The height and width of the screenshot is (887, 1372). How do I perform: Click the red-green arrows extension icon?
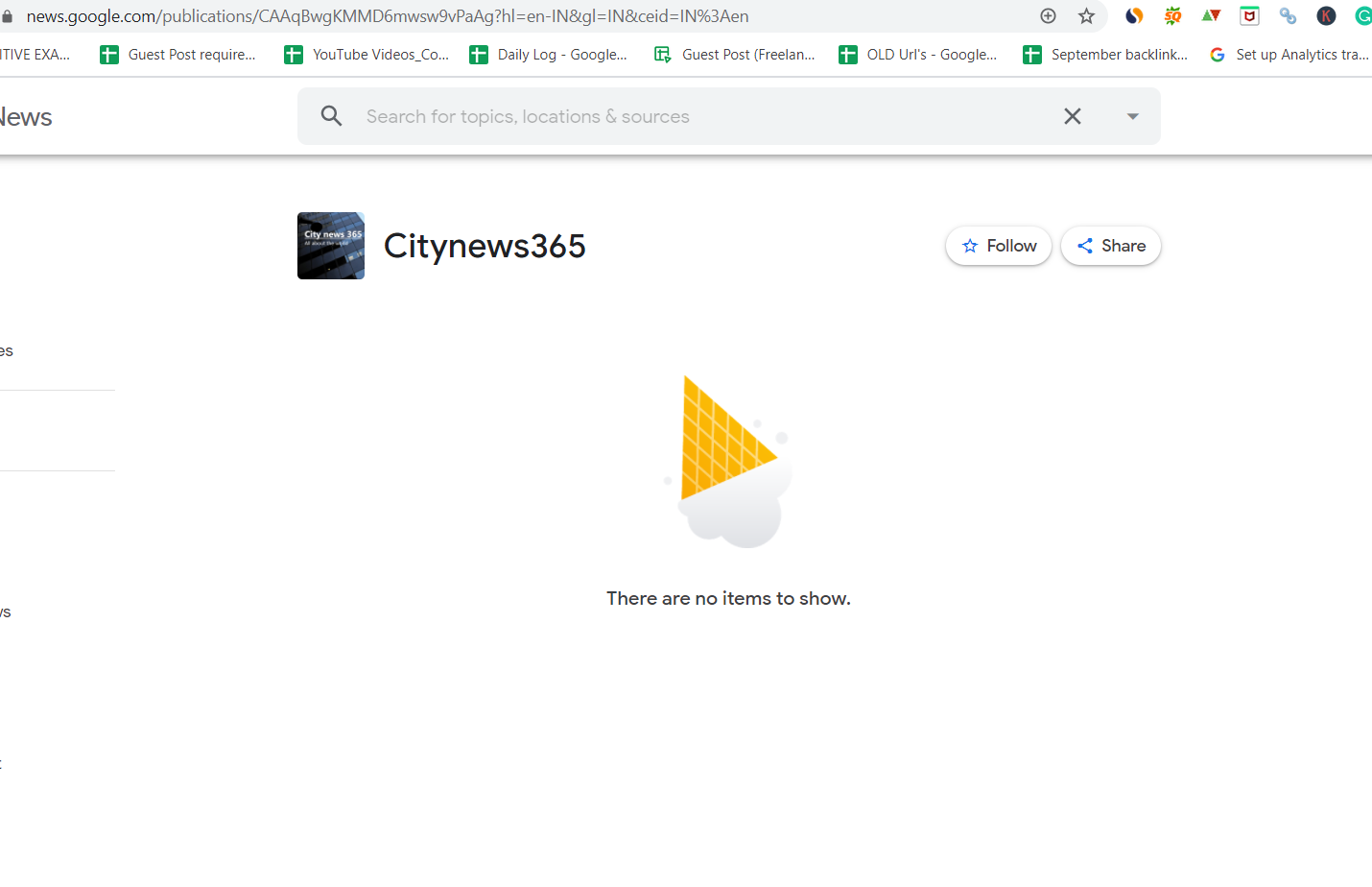click(x=1211, y=15)
